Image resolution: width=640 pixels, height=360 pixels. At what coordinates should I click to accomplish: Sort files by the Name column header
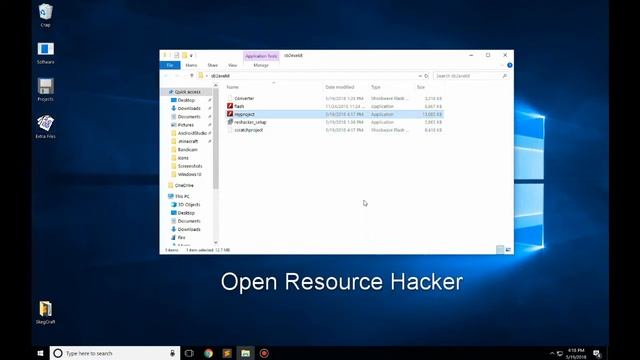(x=233, y=87)
